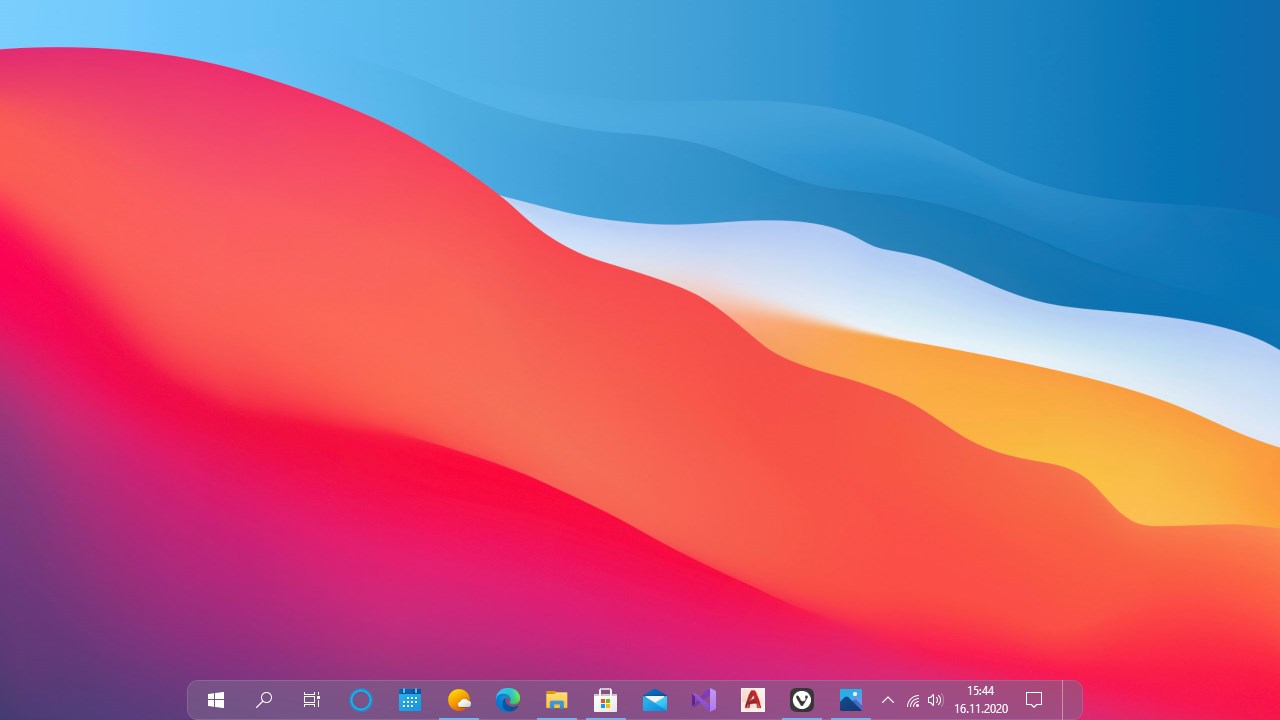The height and width of the screenshot is (720, 1280).
Task: Open the Action Center
Action: (1034, 700)
